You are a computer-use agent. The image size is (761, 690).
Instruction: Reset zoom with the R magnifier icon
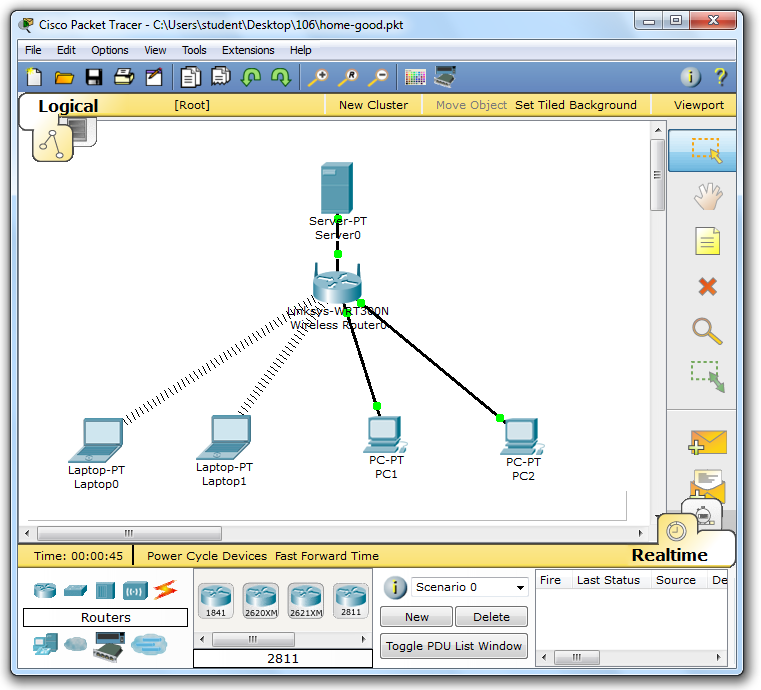click(x=348, y=77)
